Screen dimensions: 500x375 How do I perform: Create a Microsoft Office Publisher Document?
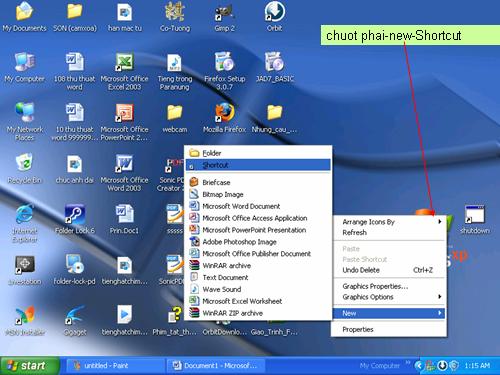pyautogui.click(x=258, y=254)
